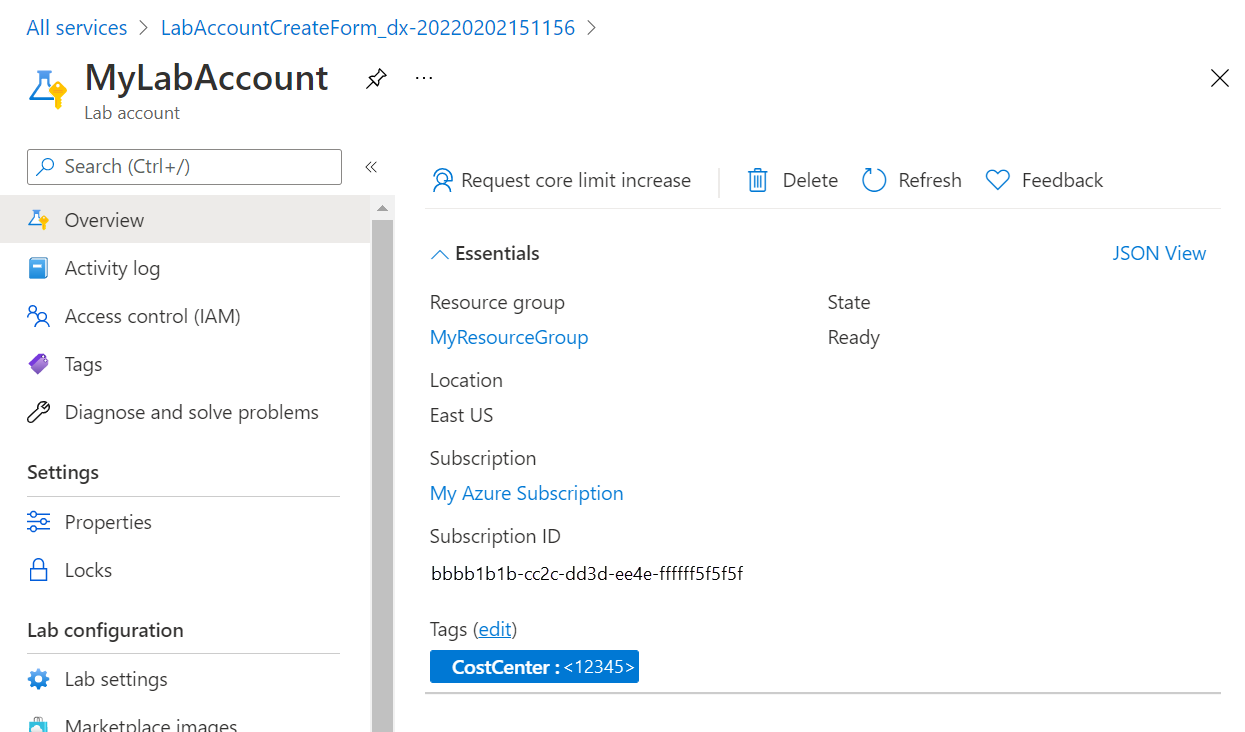Pin MyLabAccount to the dashboard

coord(376,77)
